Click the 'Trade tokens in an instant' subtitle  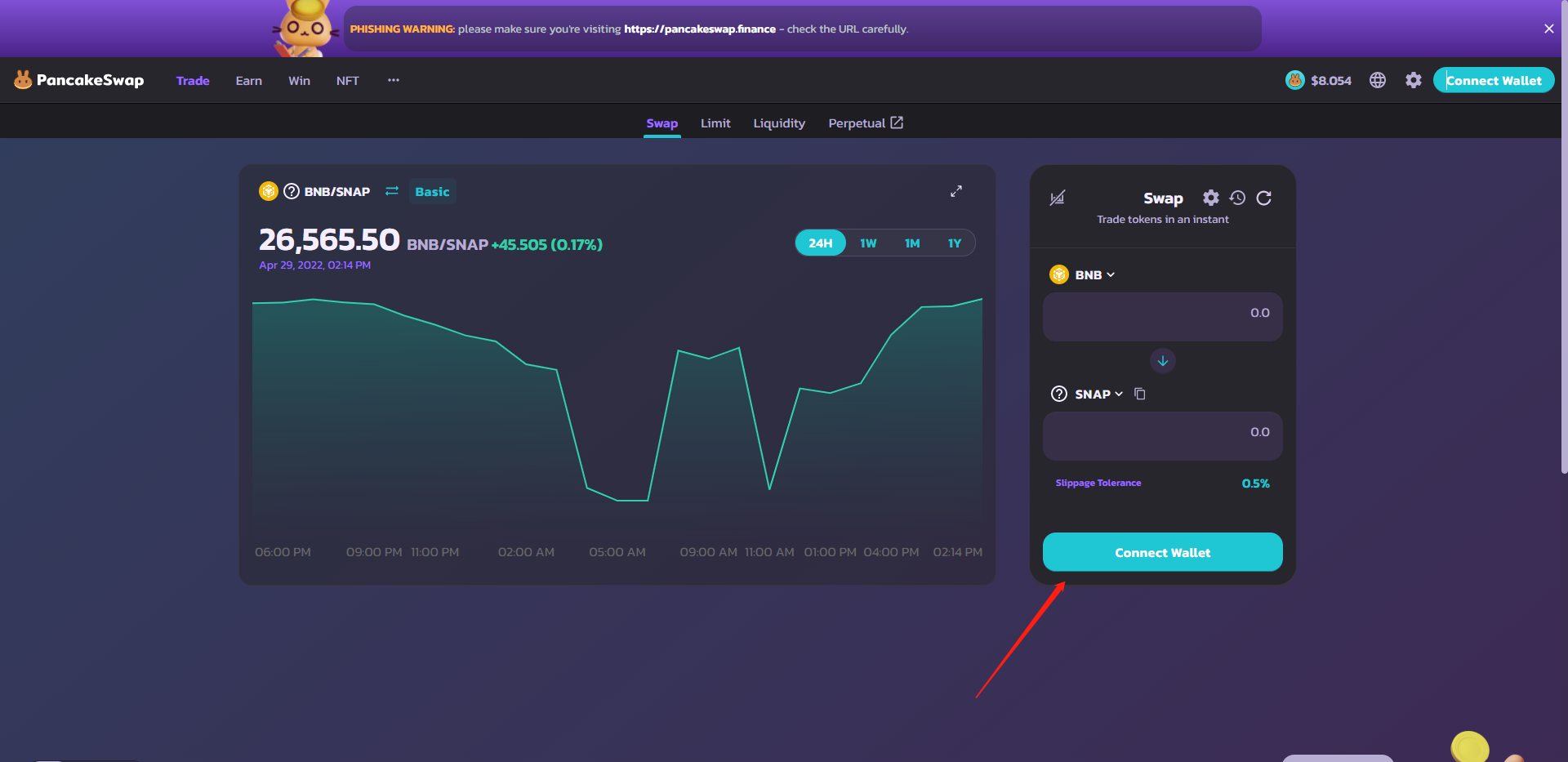tap(1163, 219)
